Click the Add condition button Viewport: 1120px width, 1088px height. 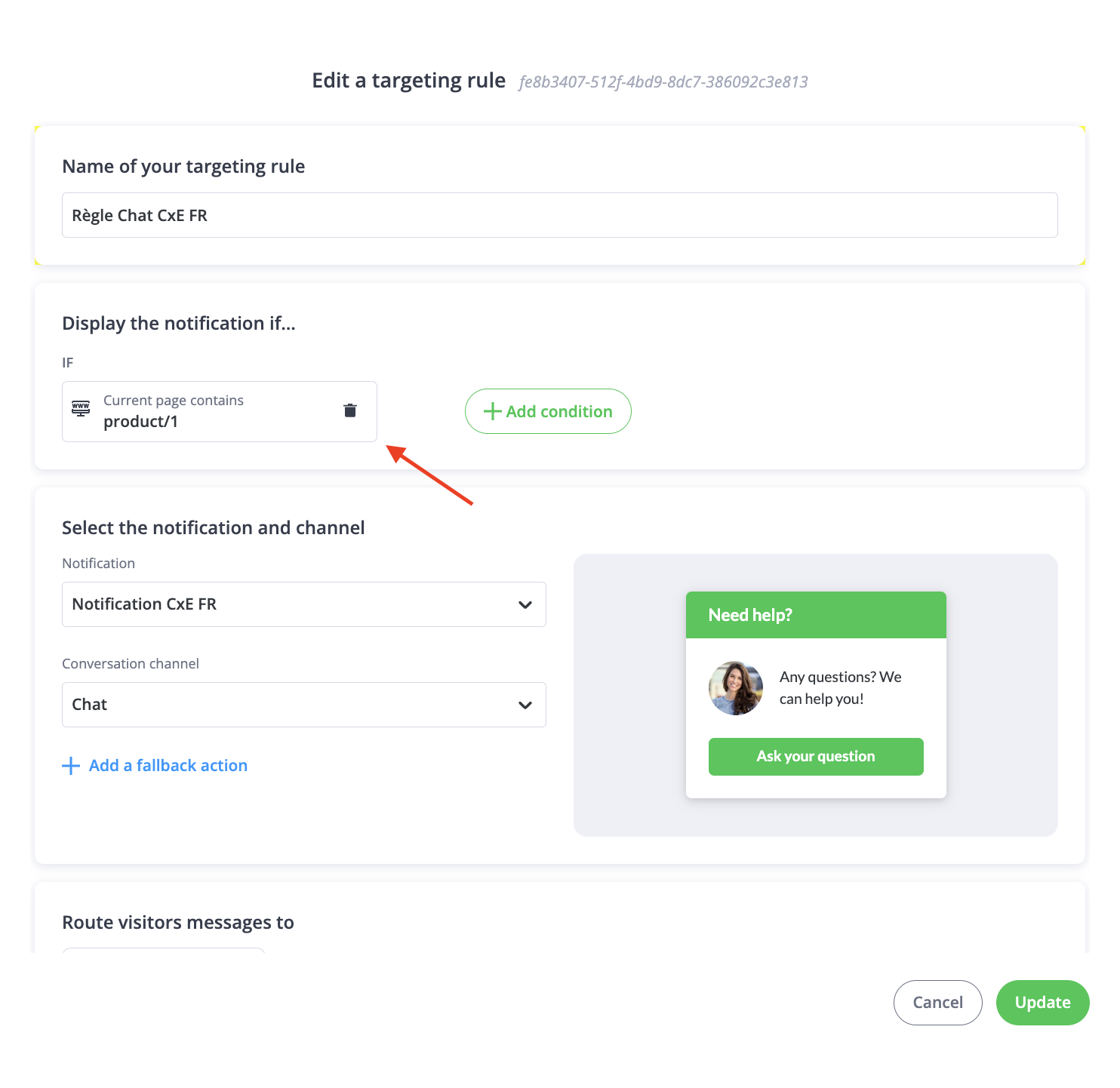[548, 411]
